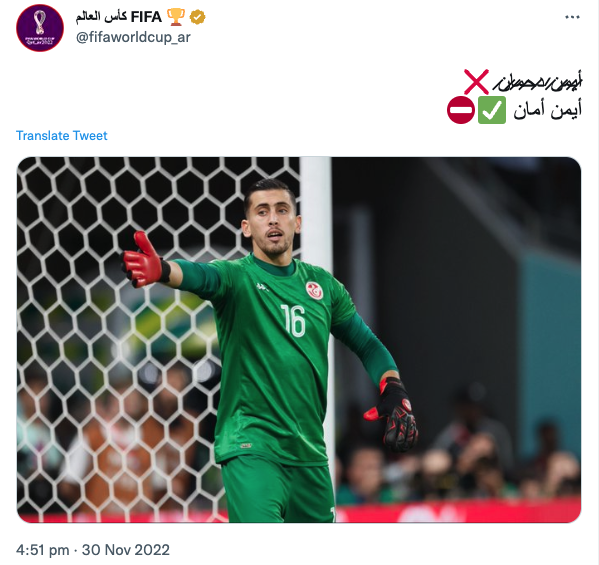Image resolution: width=599 pixels, height=565 pixels.
Task: Click the green check mark emoji
Action: pyautogui.click(x=492, y=110)
